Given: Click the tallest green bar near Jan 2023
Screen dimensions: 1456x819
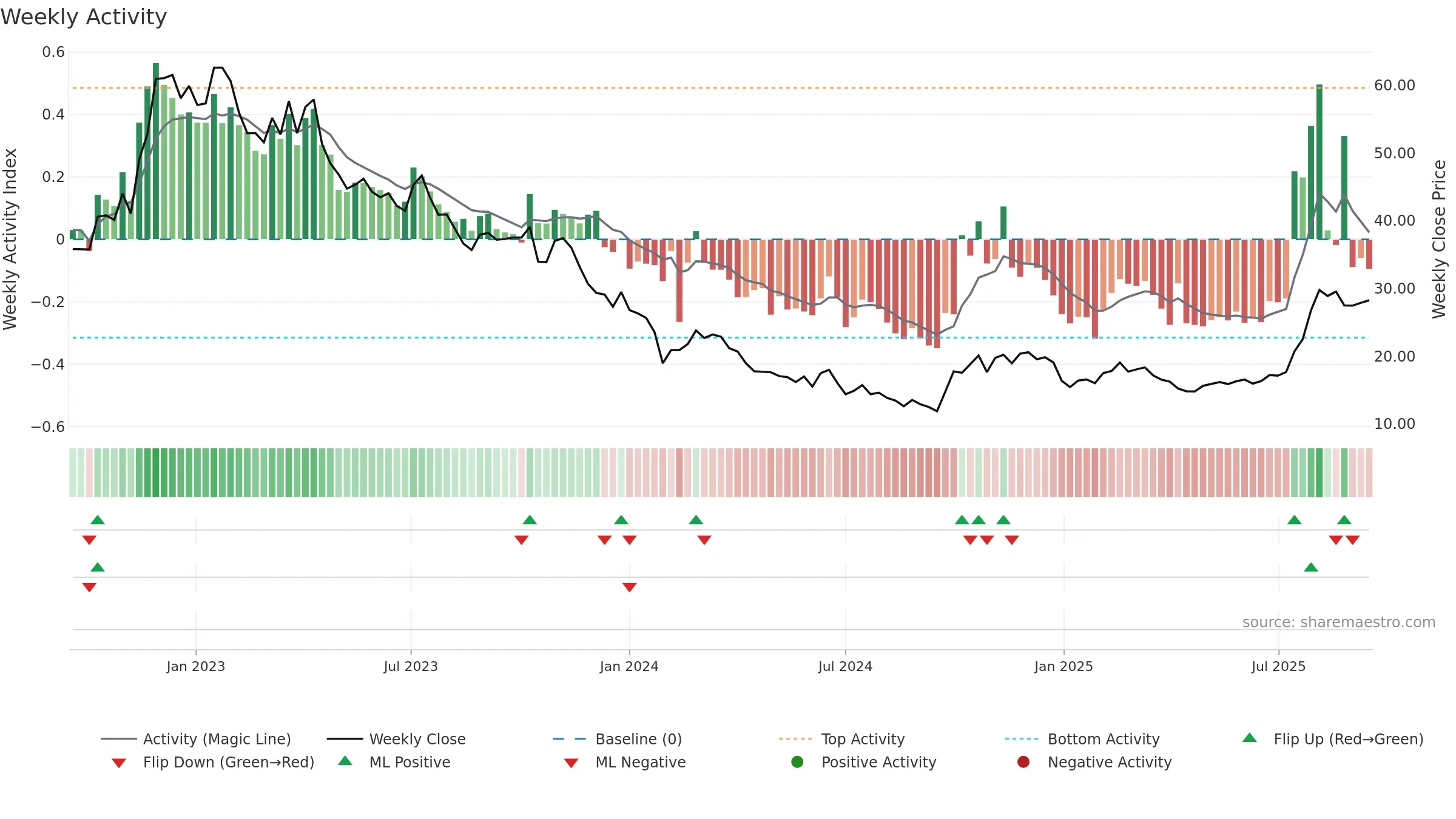Looking at the screenshot, I should pyautogui.click(x=156, y=151).
